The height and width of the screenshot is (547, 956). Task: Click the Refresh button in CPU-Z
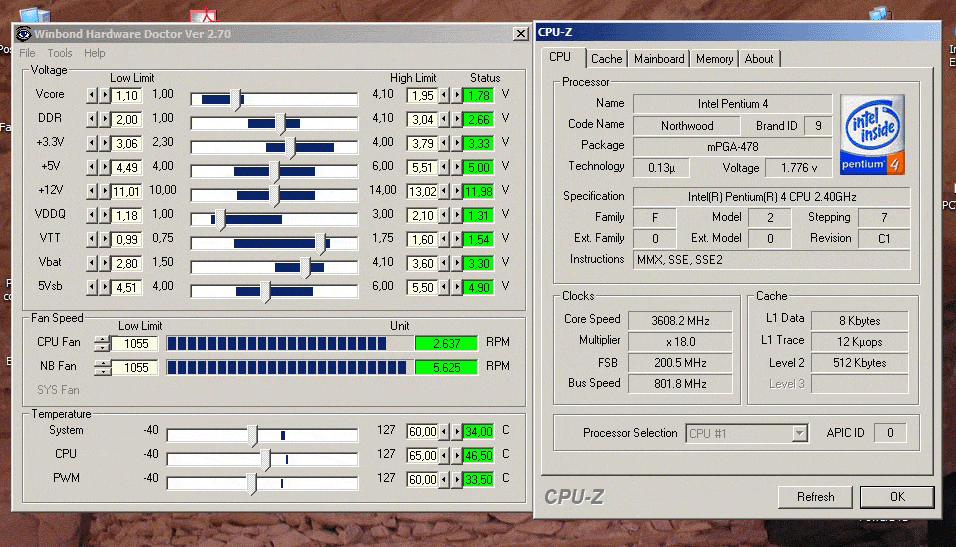coord(815,496)
